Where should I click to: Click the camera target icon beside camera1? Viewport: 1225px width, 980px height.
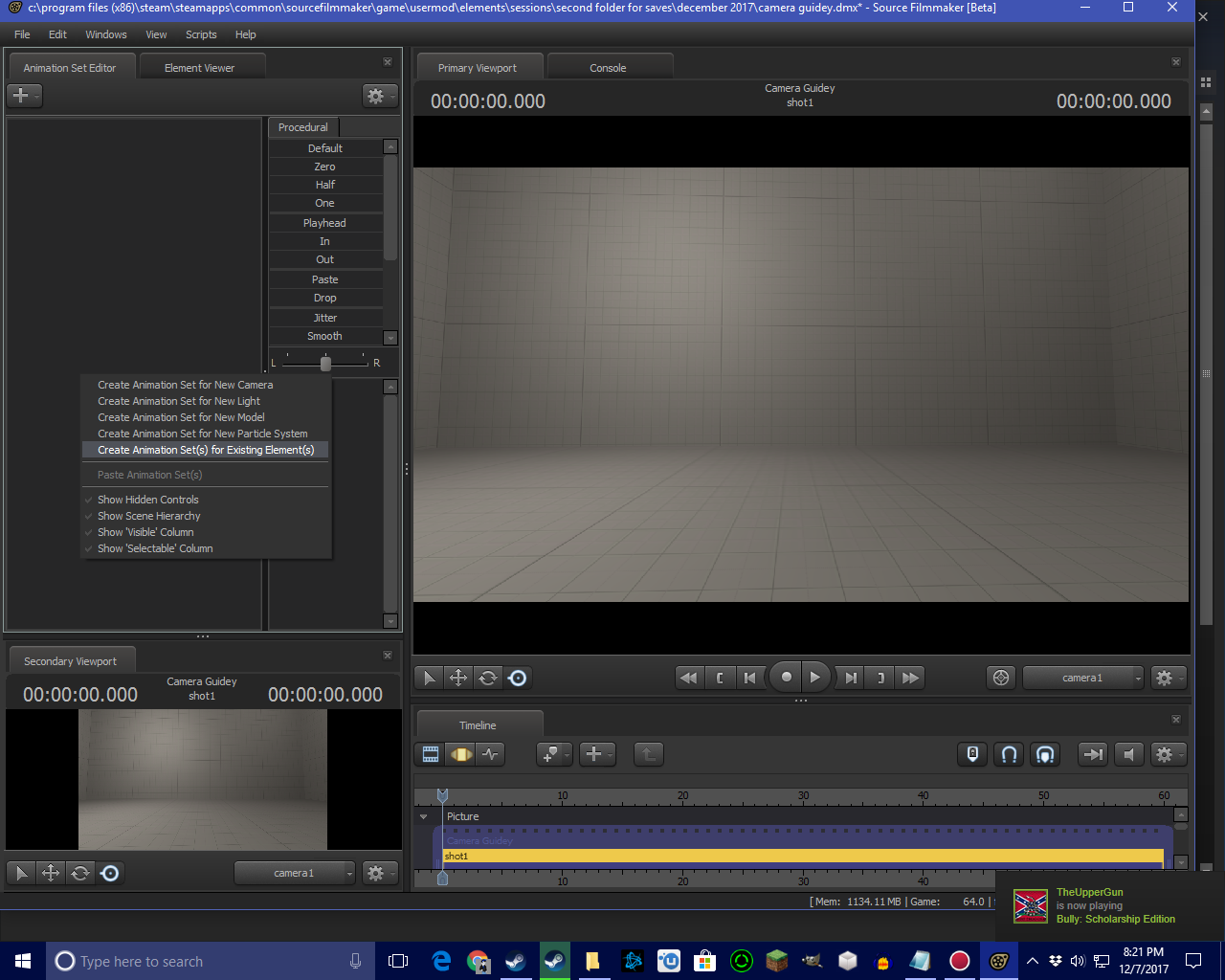click(1001, 678)
